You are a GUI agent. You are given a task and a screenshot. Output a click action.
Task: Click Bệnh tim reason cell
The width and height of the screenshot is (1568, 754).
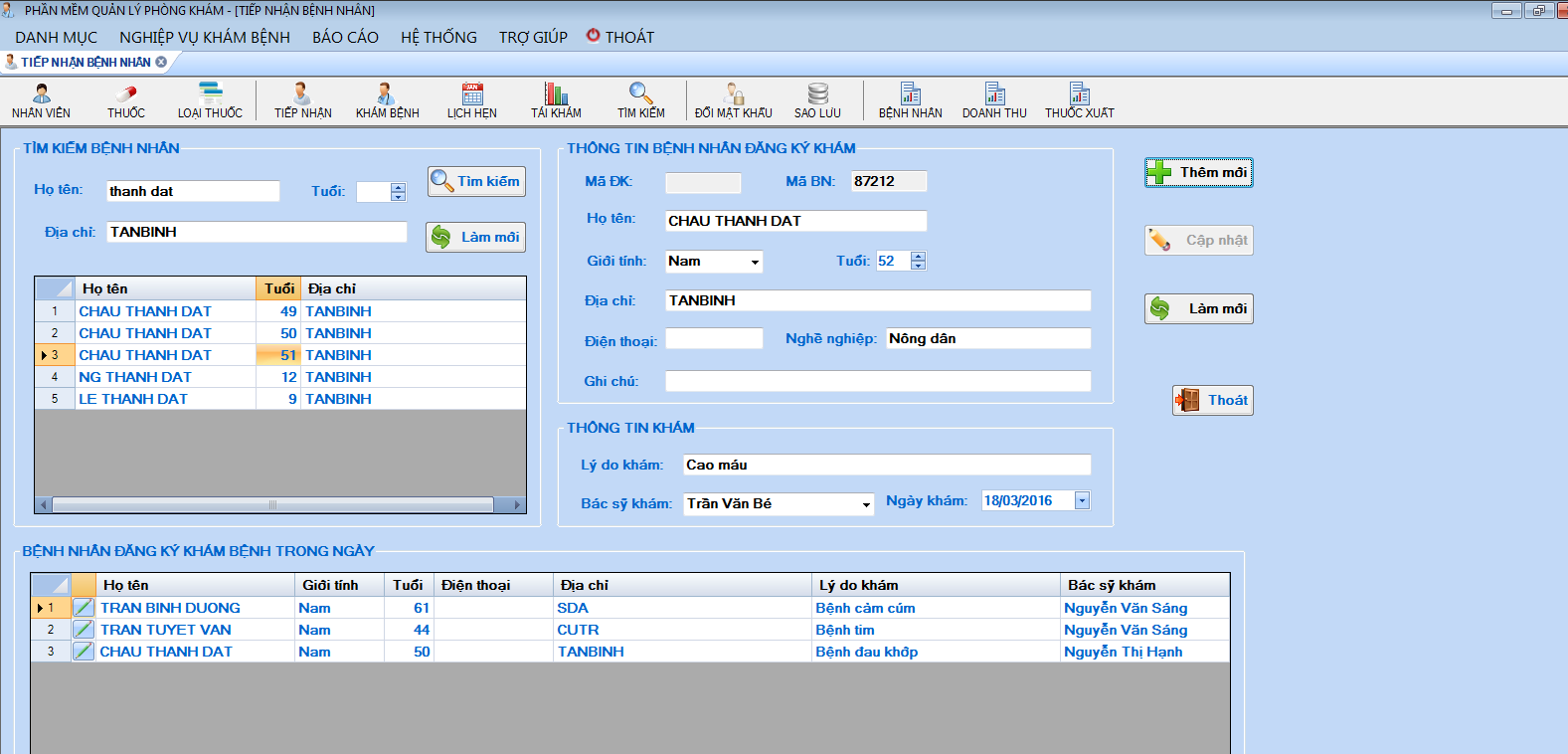[936, 630]
